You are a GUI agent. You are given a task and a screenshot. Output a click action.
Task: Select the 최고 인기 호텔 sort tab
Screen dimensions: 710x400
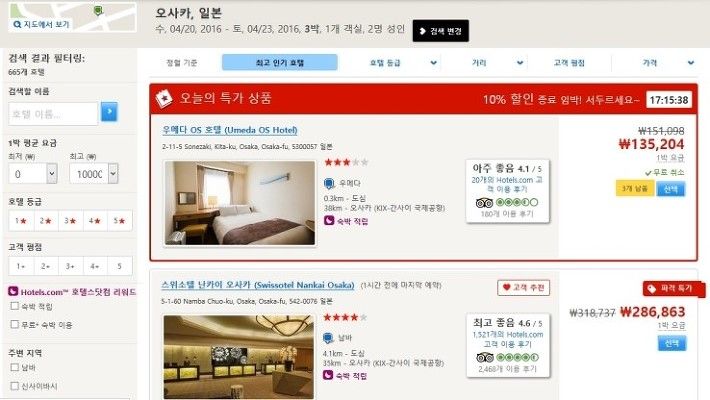pyautogui.click(x=279, y=63)
